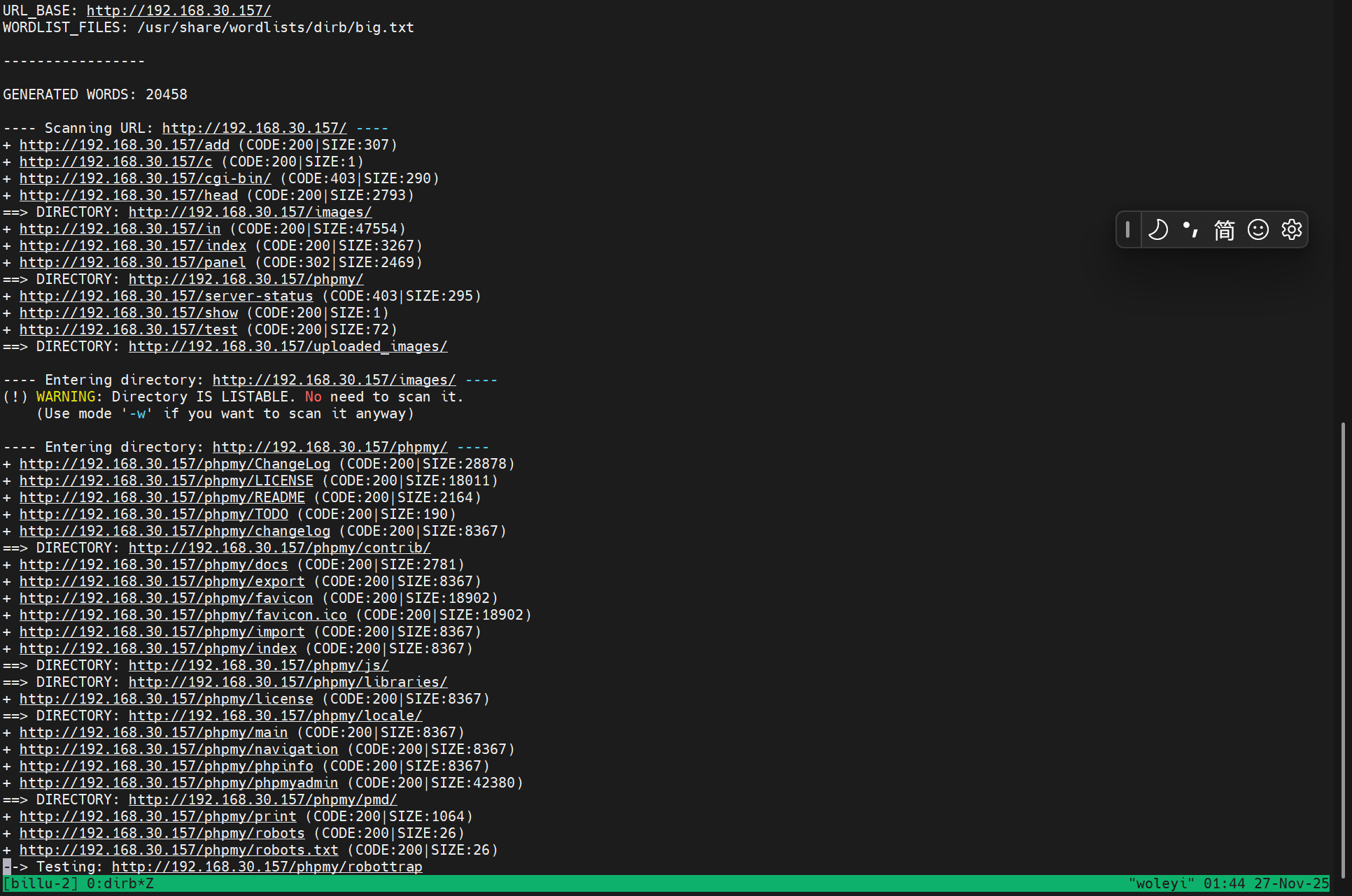Open the URL_BASE http://192.168.30.157/ link

coord(178,10)
